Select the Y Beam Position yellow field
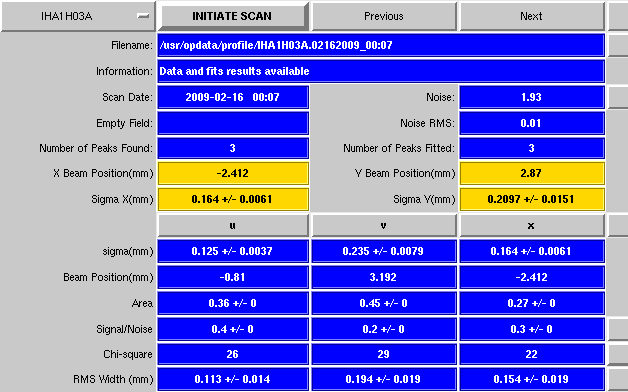Viewport: 628px width, 392px height. pyautogui.click(x=531, y=173)
